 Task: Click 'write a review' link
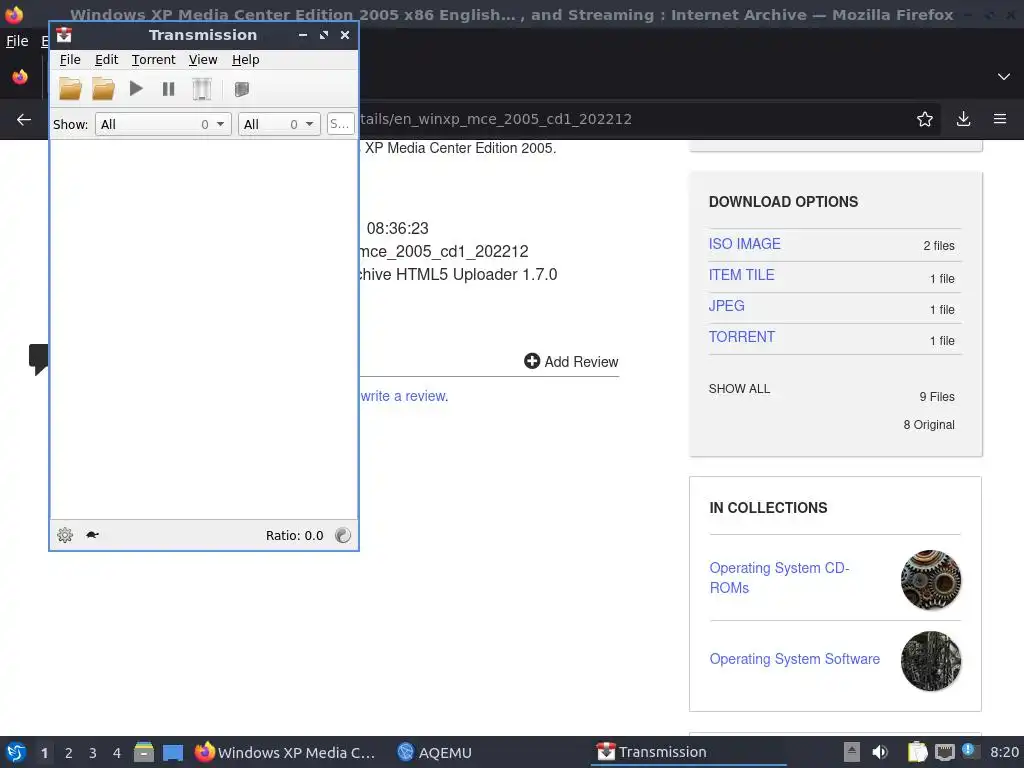pos(404,396)
